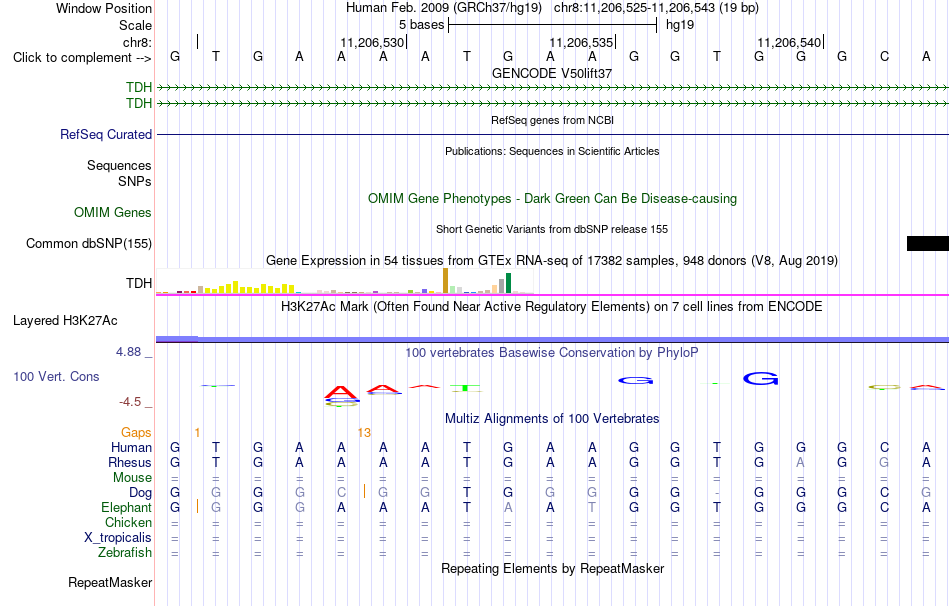Select the Chicken alignment row label
Image resolution: width=950 pixels, height=606 pixels.
[128, 522]
